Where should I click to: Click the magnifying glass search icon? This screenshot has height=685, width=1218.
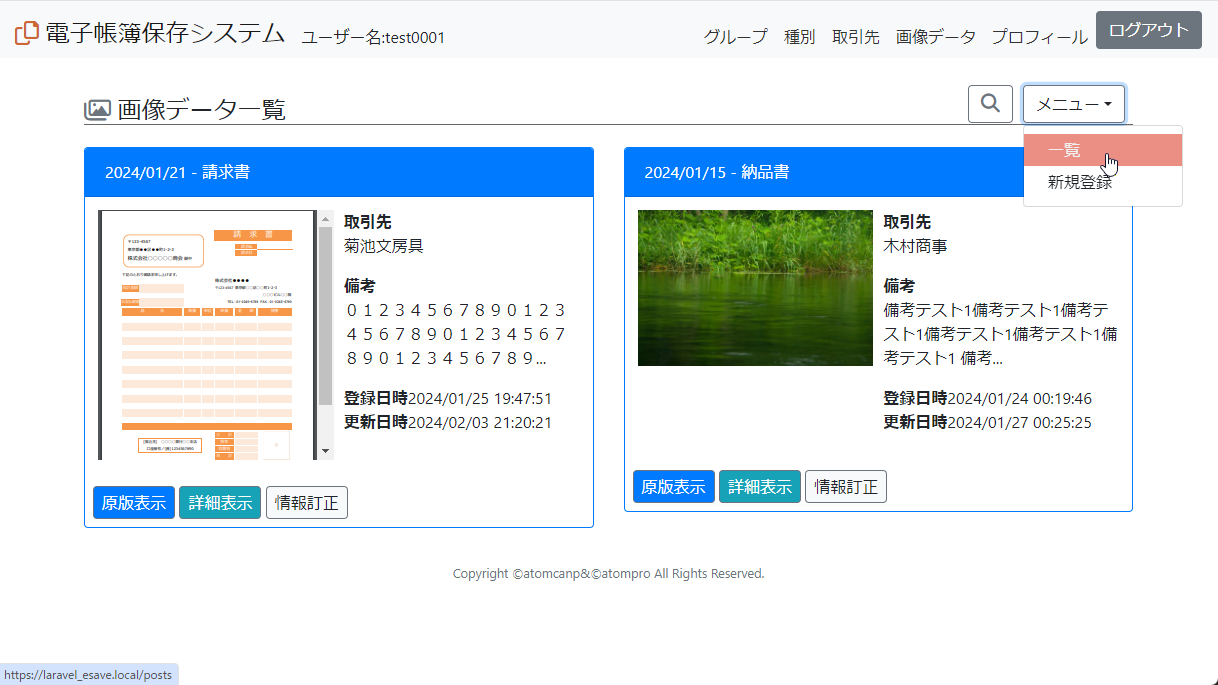[x=990, y=104]
